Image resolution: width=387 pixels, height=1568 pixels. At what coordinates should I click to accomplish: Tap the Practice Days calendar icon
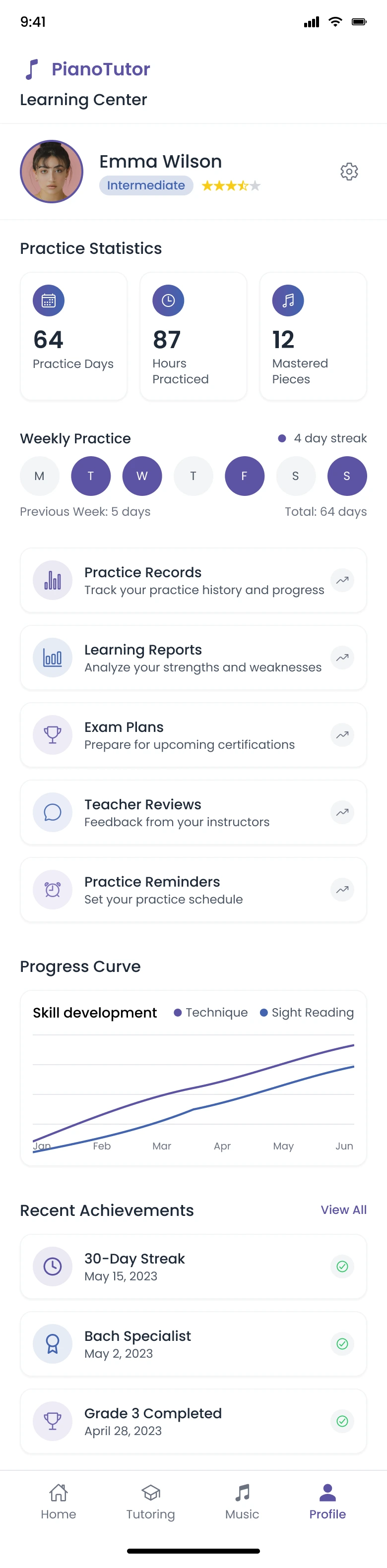pyautogui.click(x=49, y=301)
